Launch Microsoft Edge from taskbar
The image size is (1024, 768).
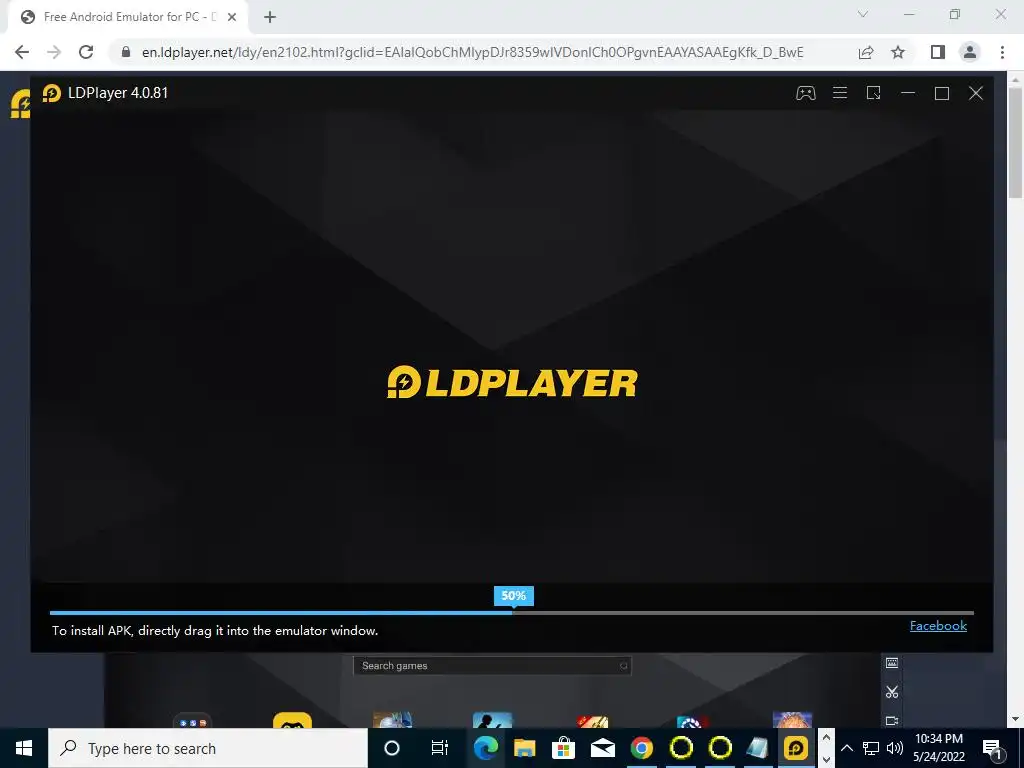485,748
